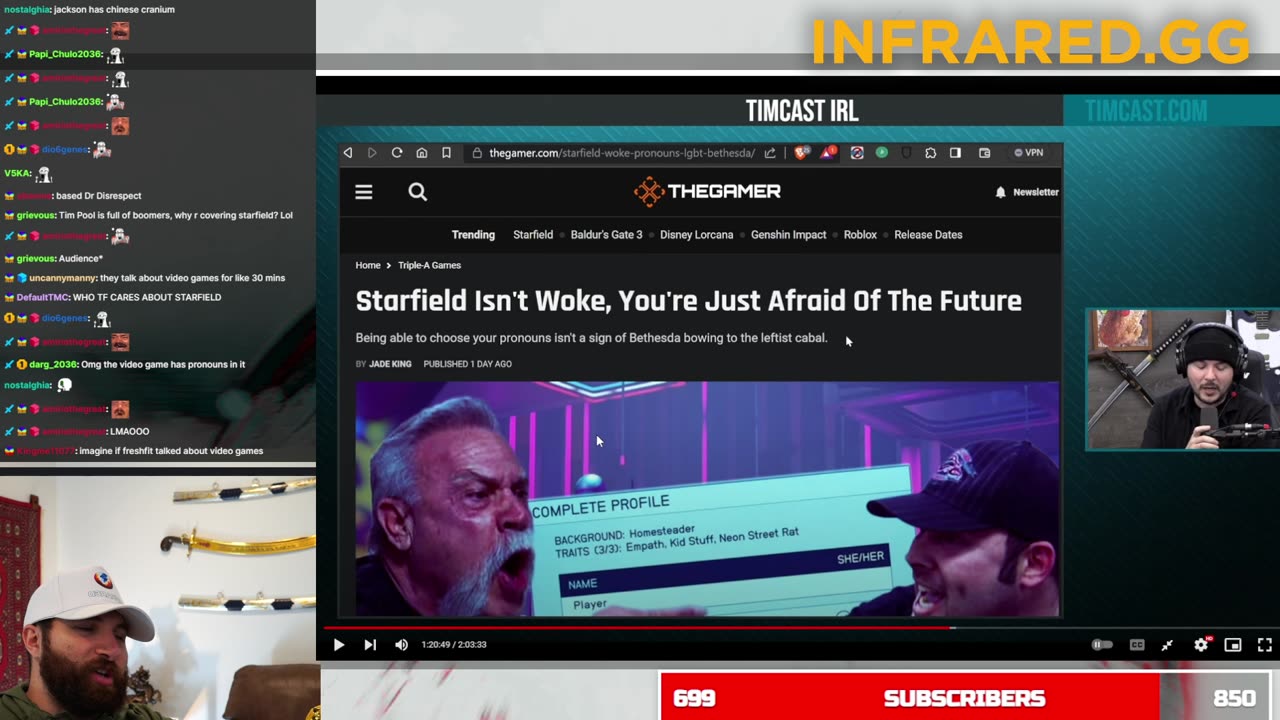
Task: Open the TheGamer search
Action: coord(418,192)
